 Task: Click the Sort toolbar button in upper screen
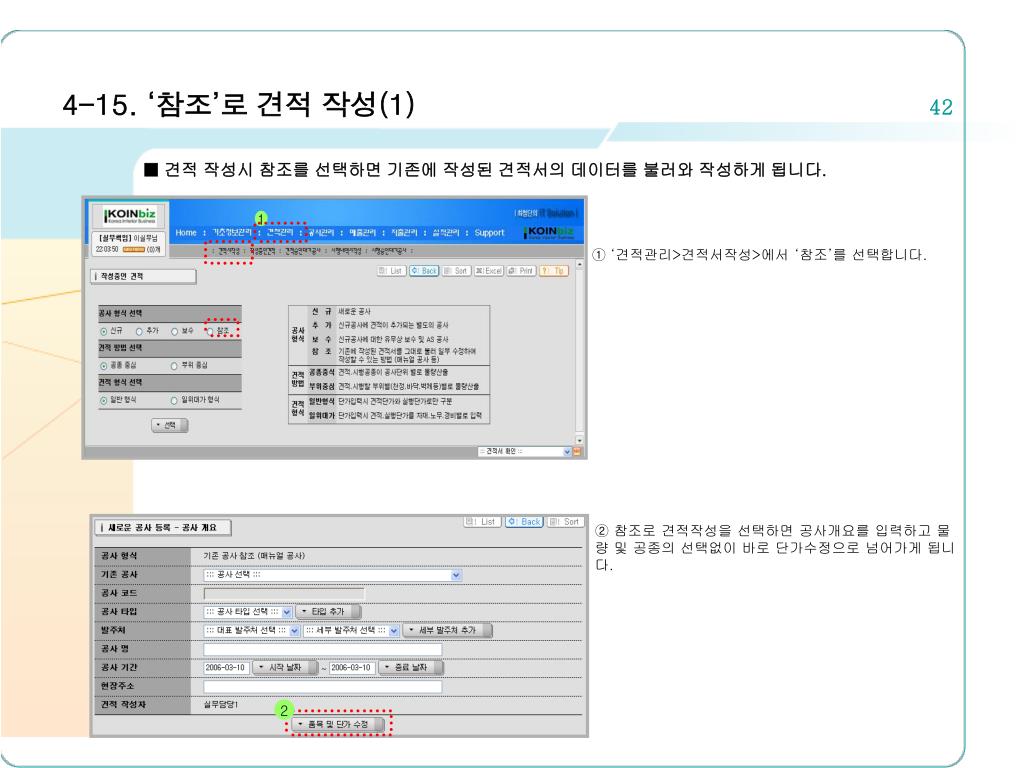coord(456,271)
